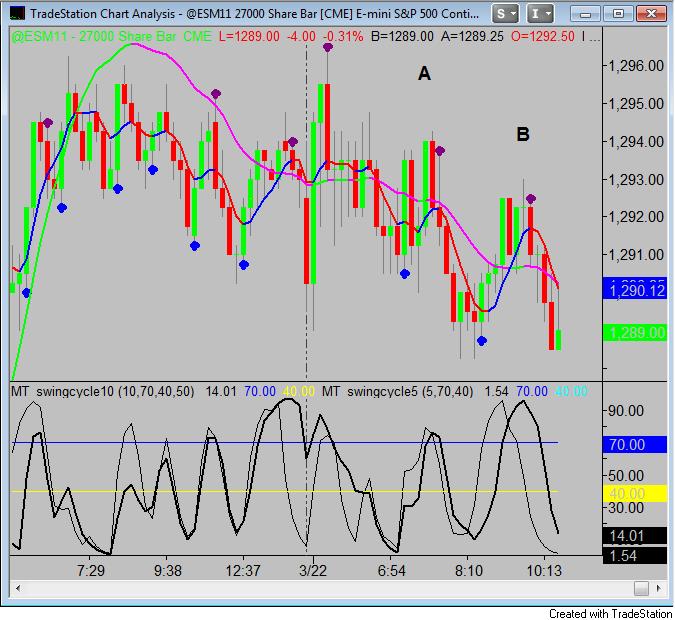Click the L=1289.00 last price text
The height and width of the screenshot is (620, 675).
pos(249,37)
